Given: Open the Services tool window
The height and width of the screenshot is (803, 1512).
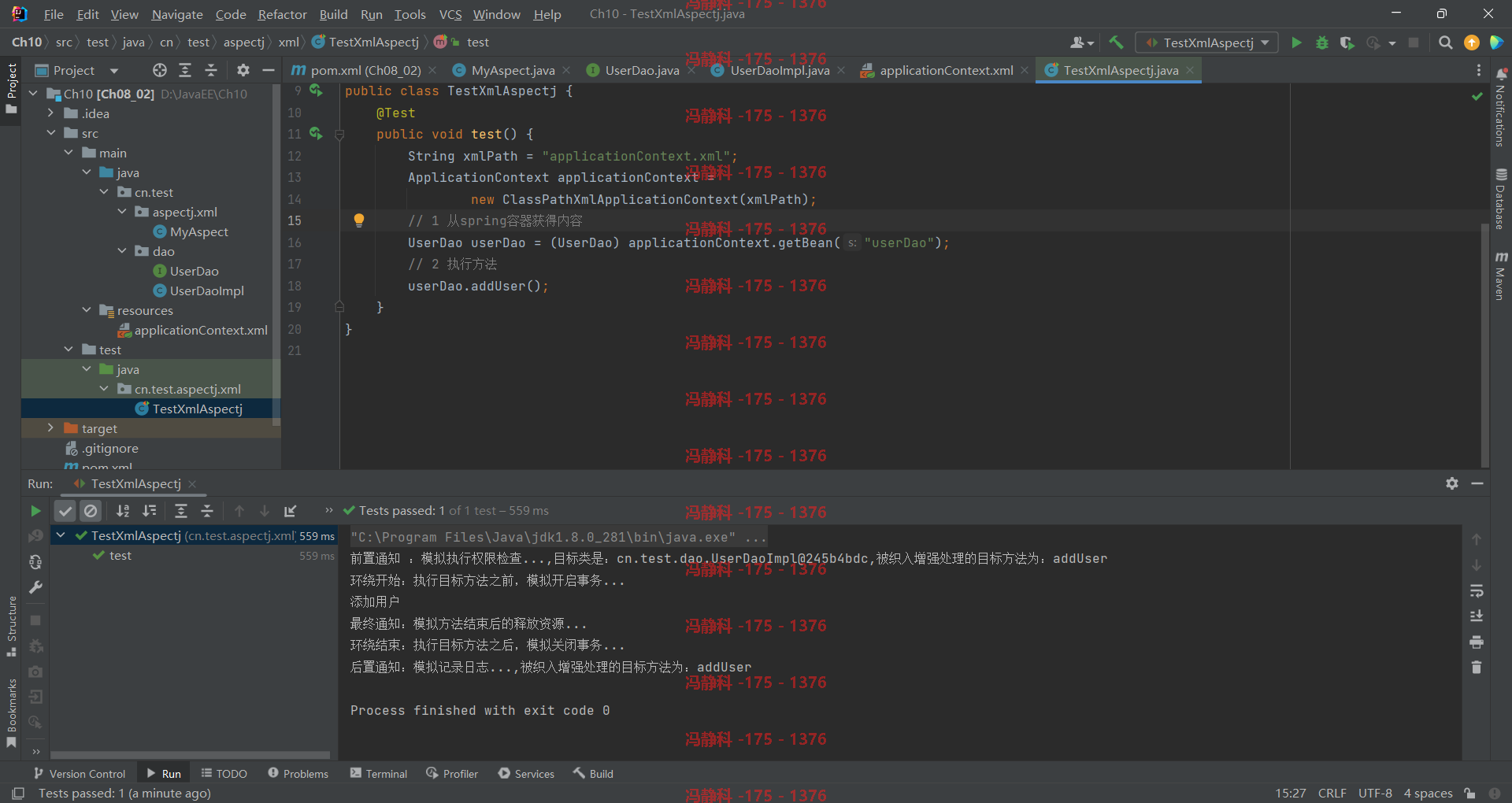Looking at the screenshot, I should [526, 774].
